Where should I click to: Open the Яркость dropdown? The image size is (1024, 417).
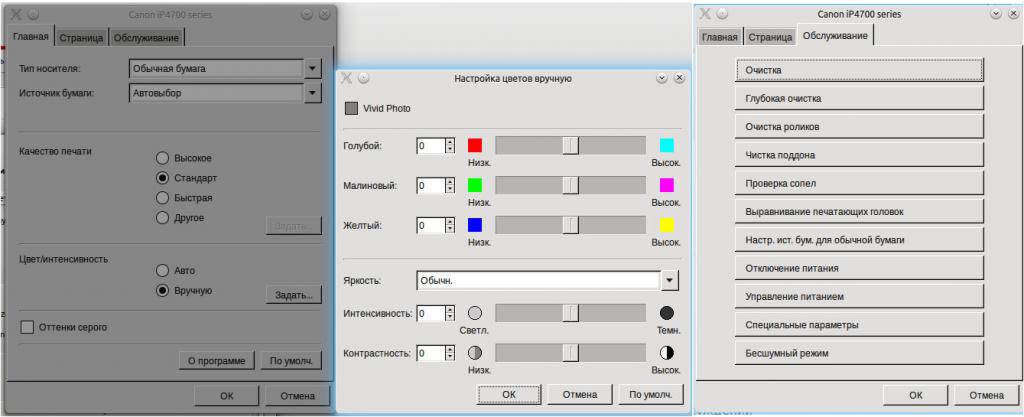point(669,281)
